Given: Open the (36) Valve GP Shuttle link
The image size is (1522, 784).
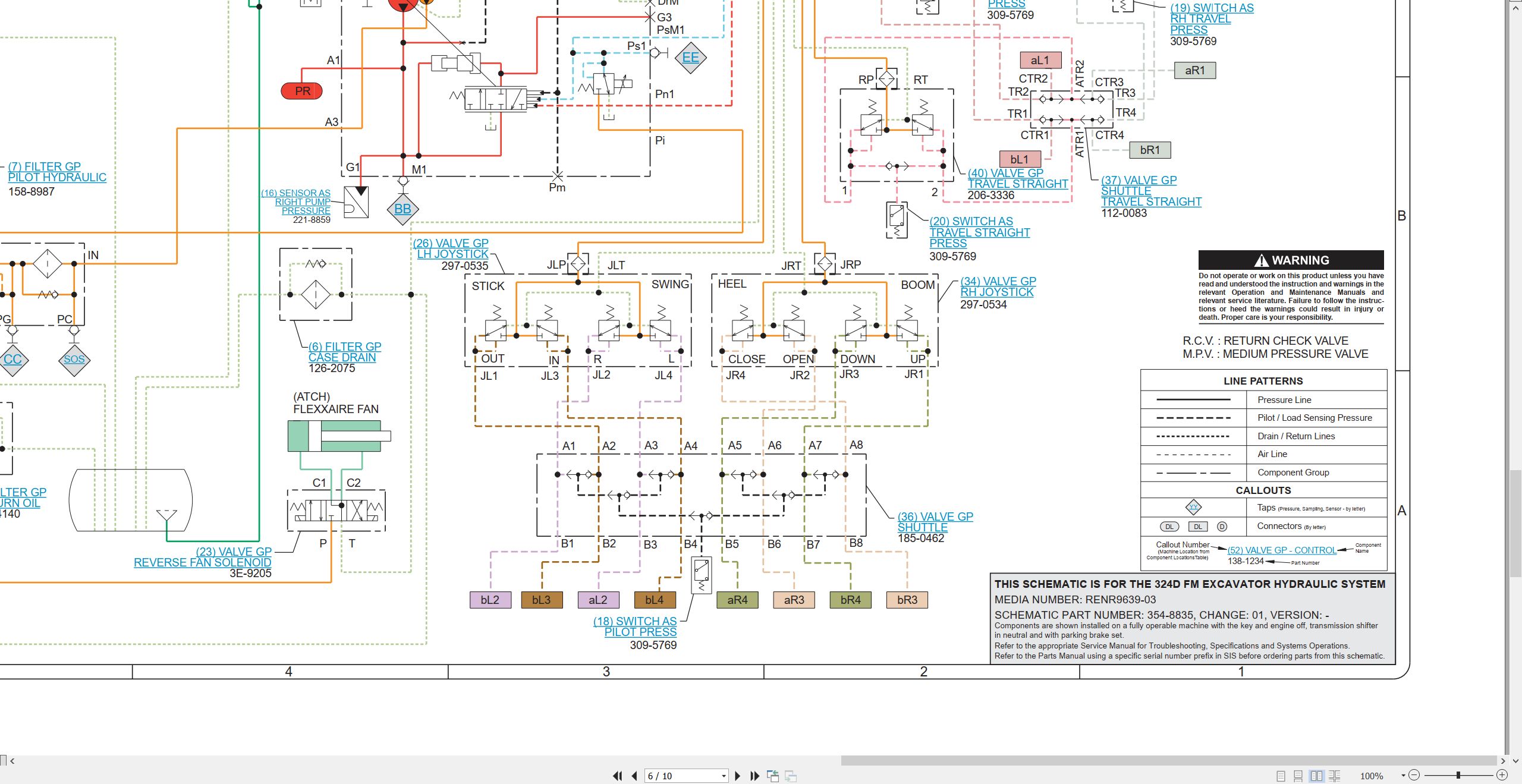Looking at the screenshot, I should tap(935, 522).
